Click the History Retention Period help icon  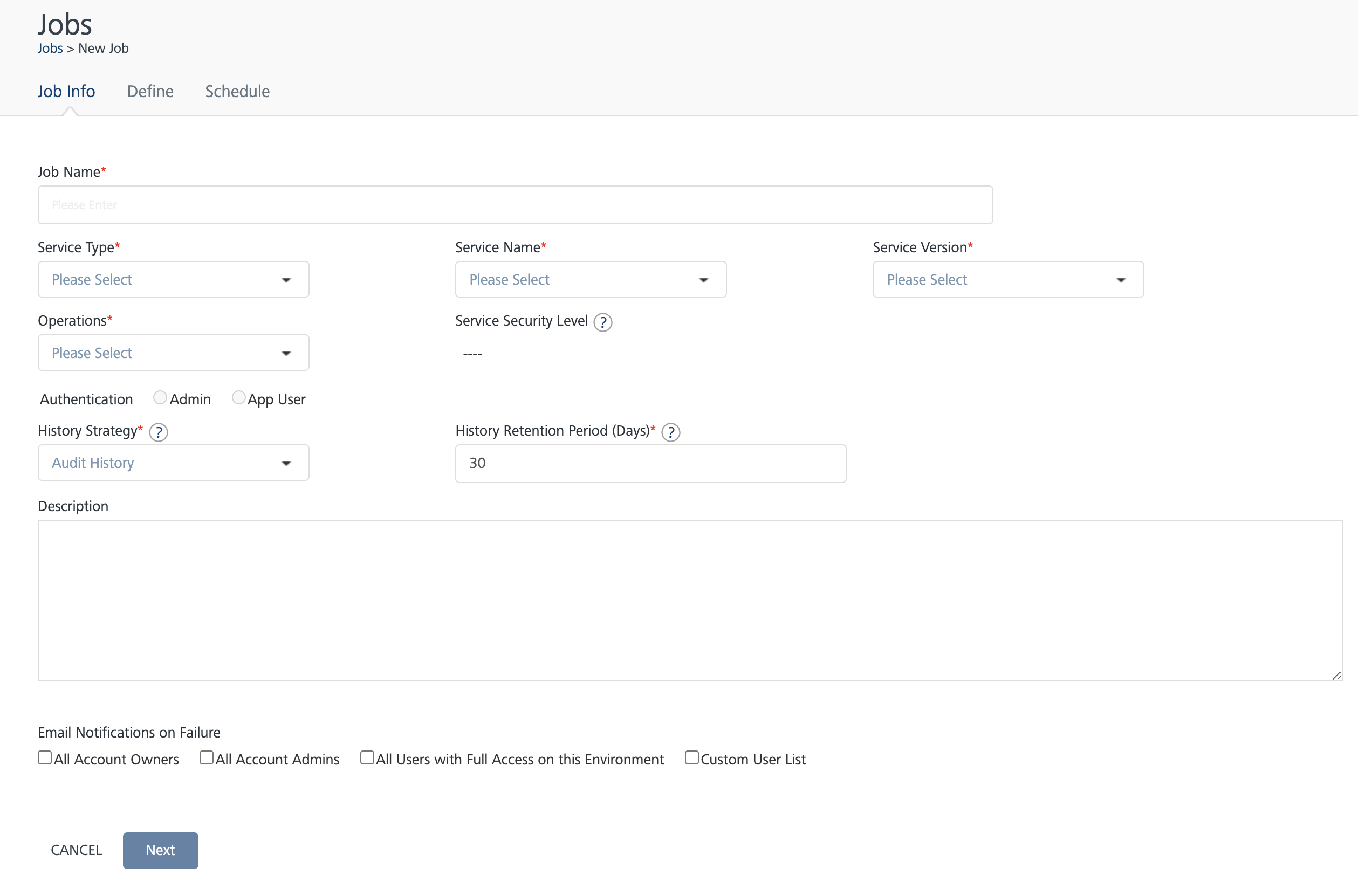[670, 432]
